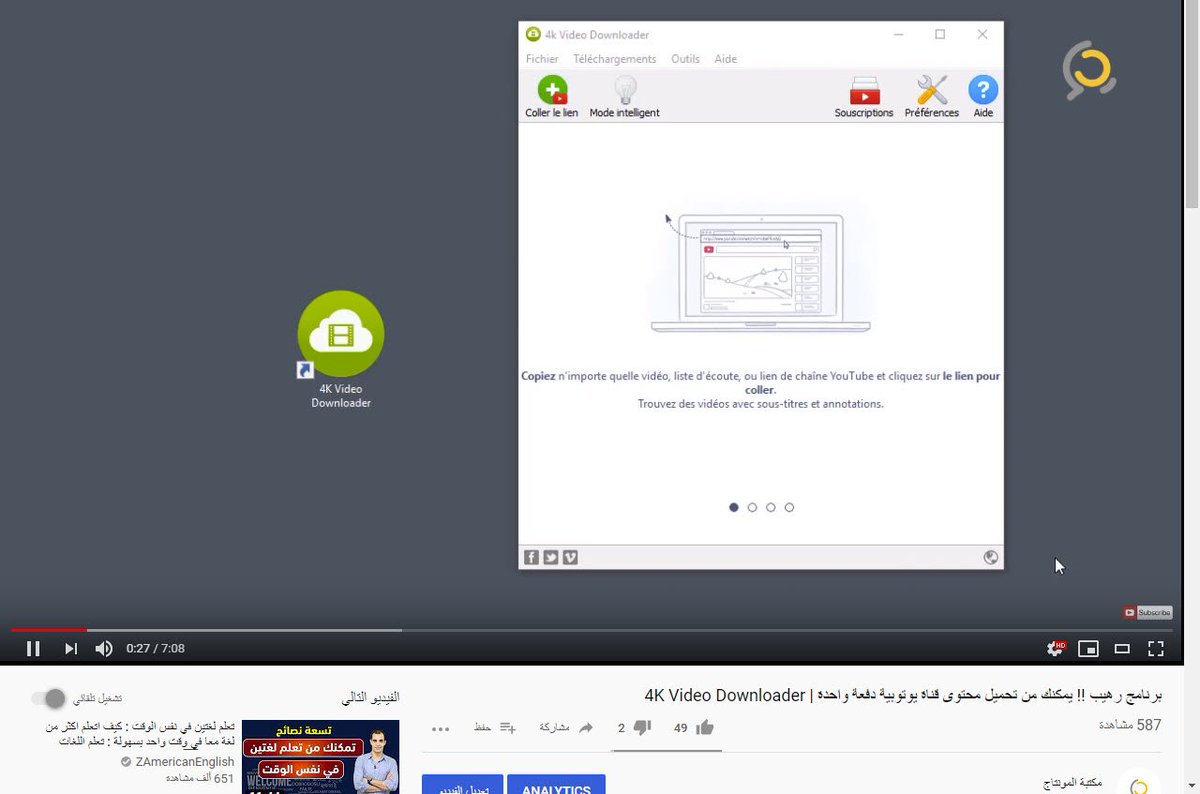Image resolution: width=1200 pixels, height=794 pixels.
Task: Click the 4k Video Downloader window title
Action: click(597, 34)
